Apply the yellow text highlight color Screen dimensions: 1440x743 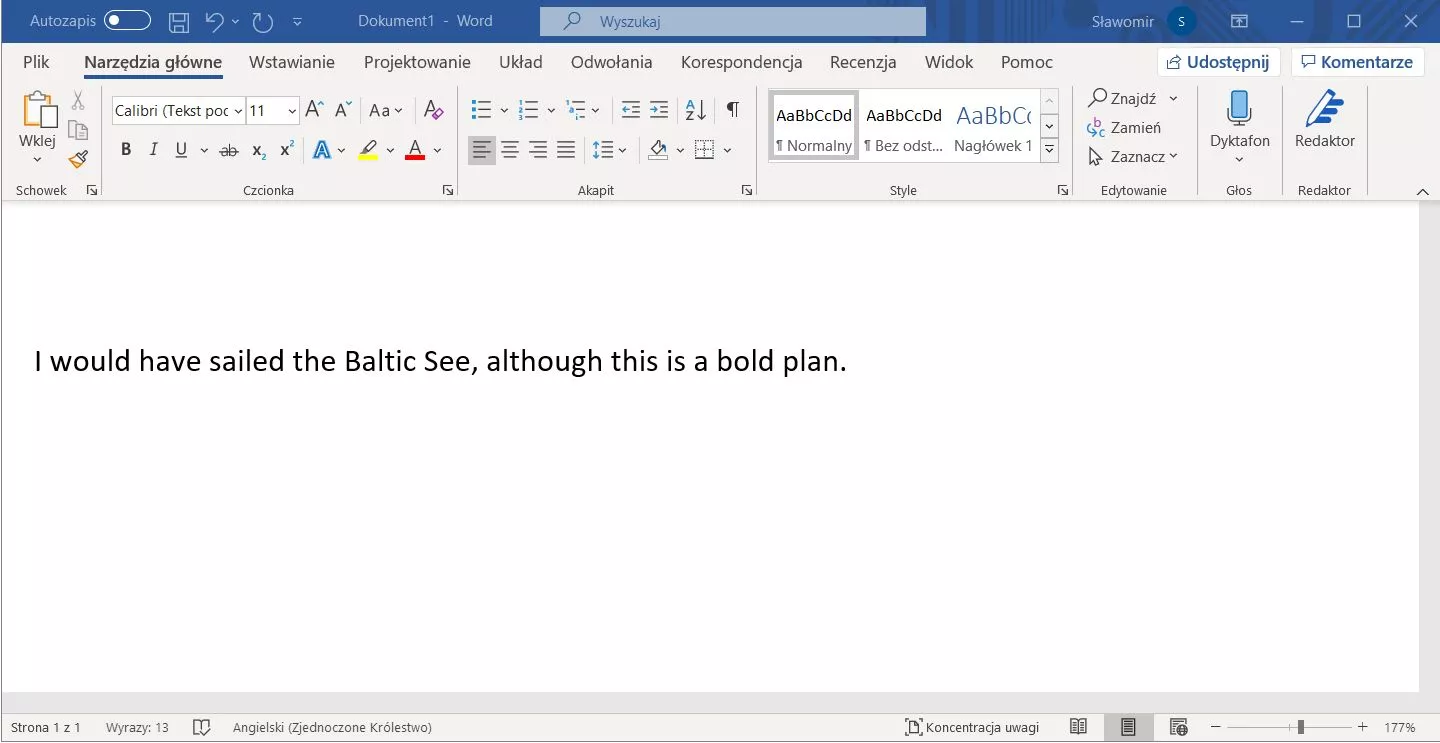click(x=368, y=150)
